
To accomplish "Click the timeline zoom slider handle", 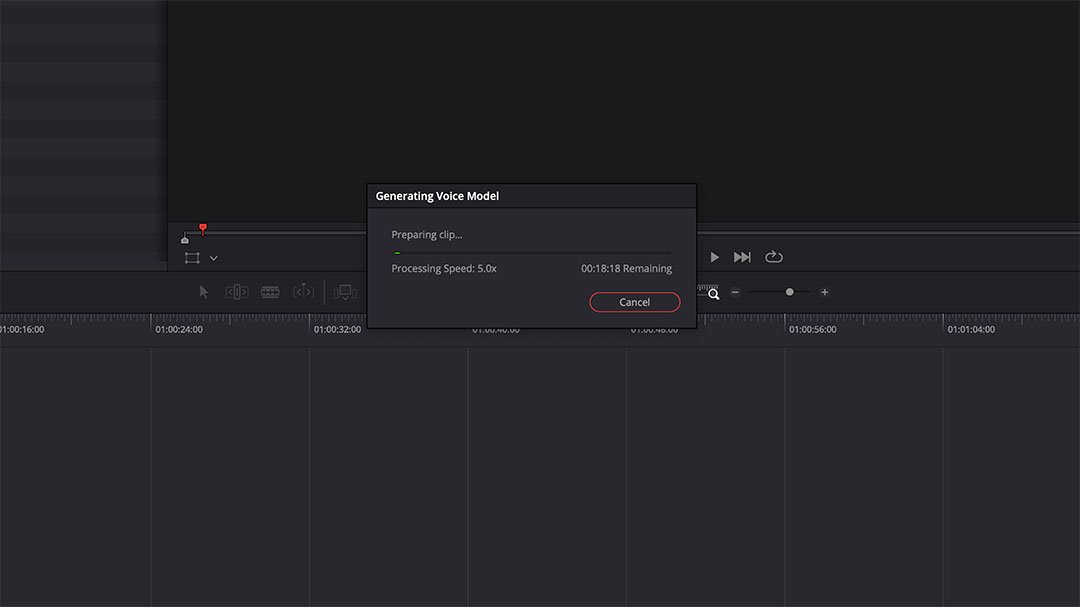I will [x=789, y=292].
